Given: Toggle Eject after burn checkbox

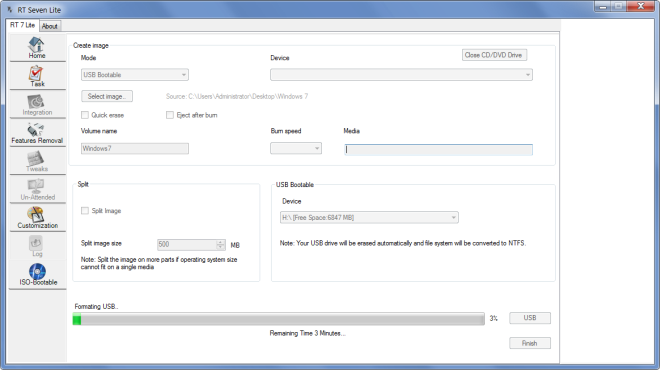Looking at the screenshot, I should 170,115.
